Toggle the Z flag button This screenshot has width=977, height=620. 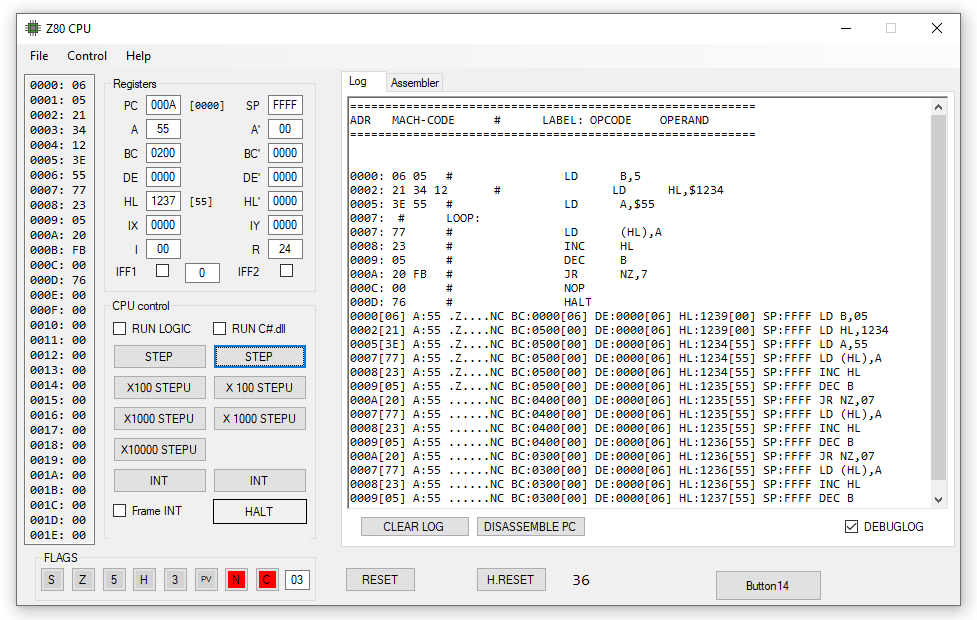click(x=82, y=579)
